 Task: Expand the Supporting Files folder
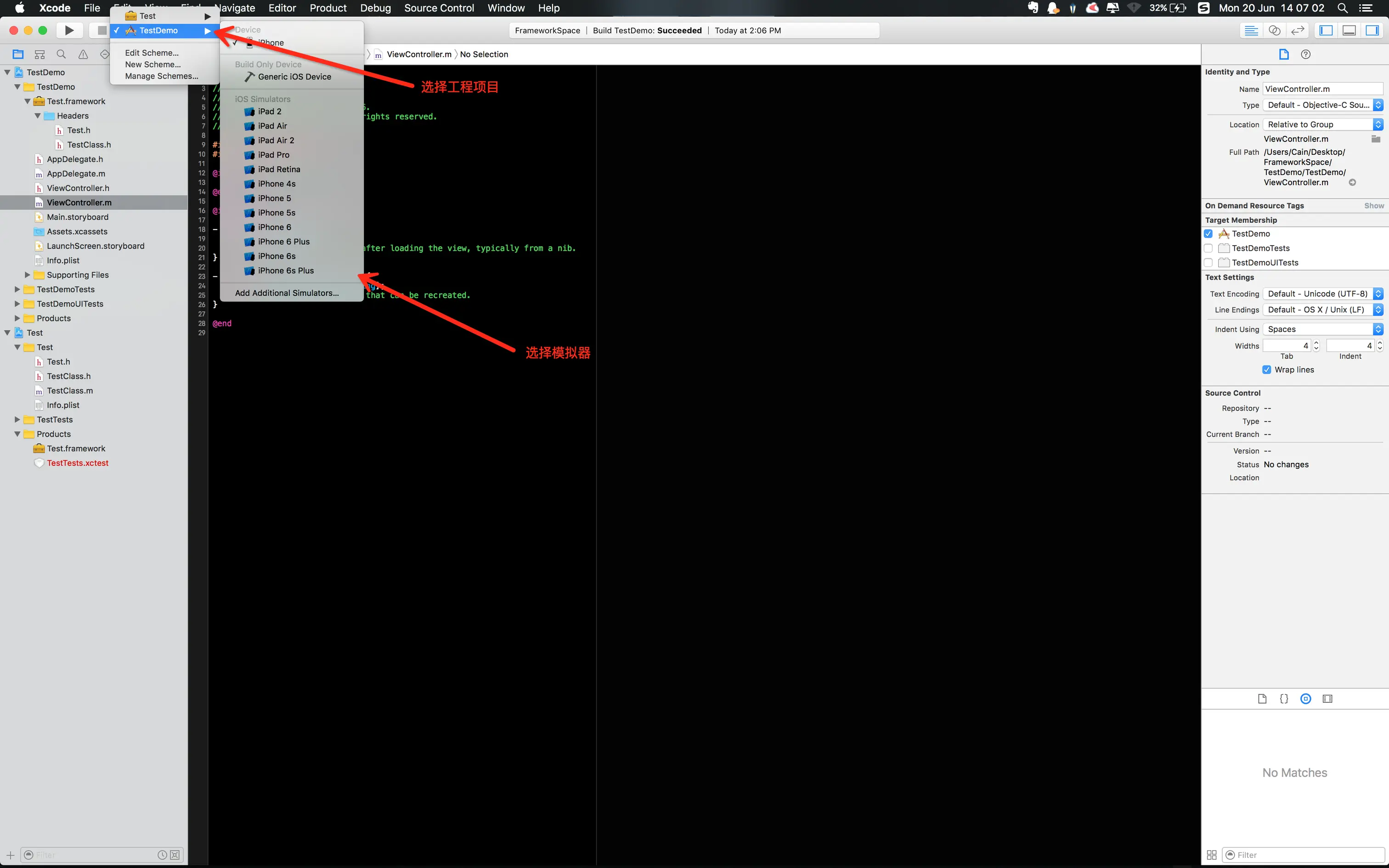point(27,275)
